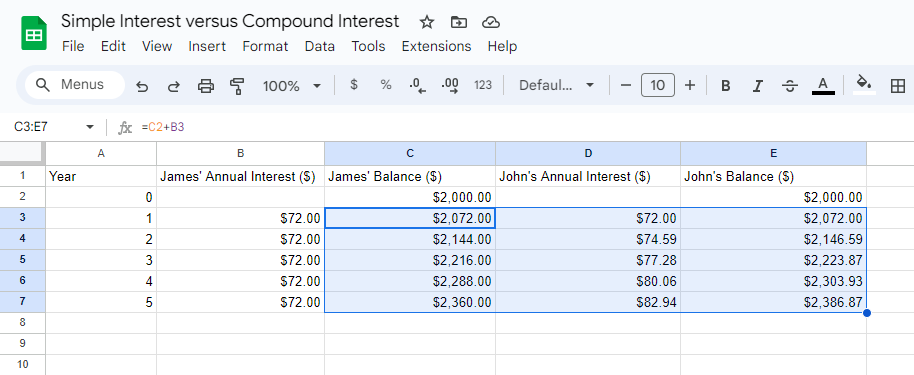
Task: Select cell with $2,360.00
Action: (x=410, y=302)
